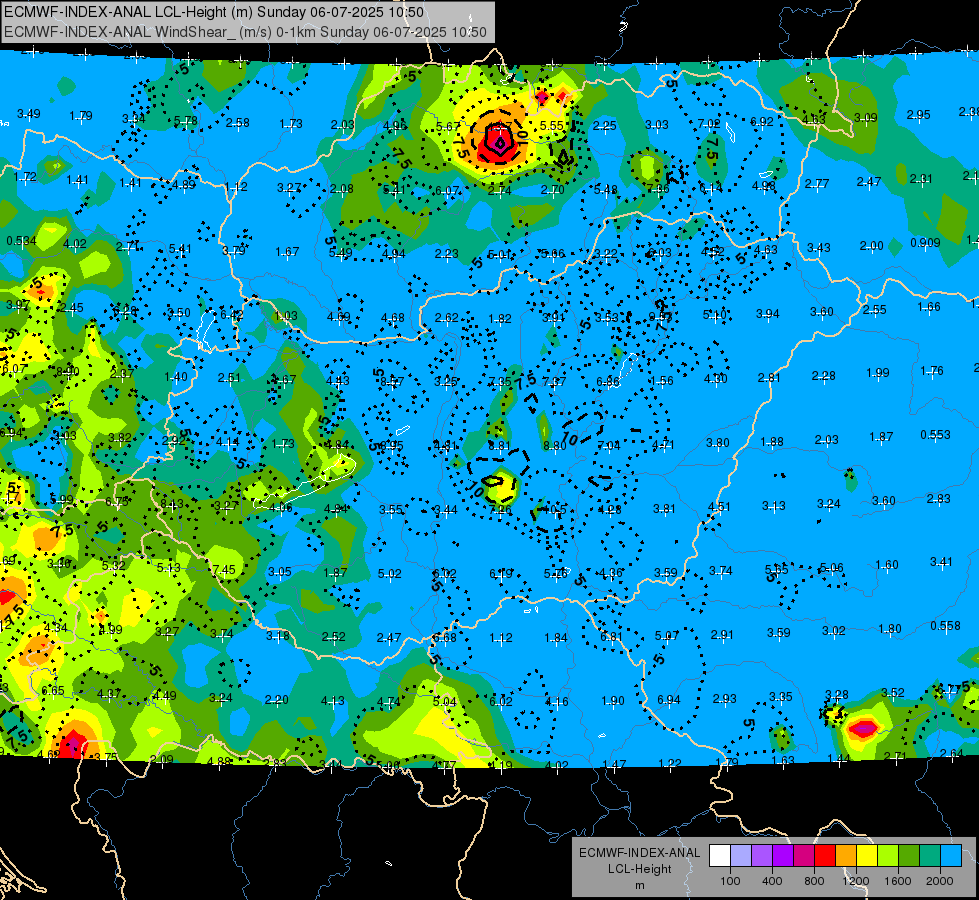Click the wind shear value 2.55

click(x=875, y=310)
